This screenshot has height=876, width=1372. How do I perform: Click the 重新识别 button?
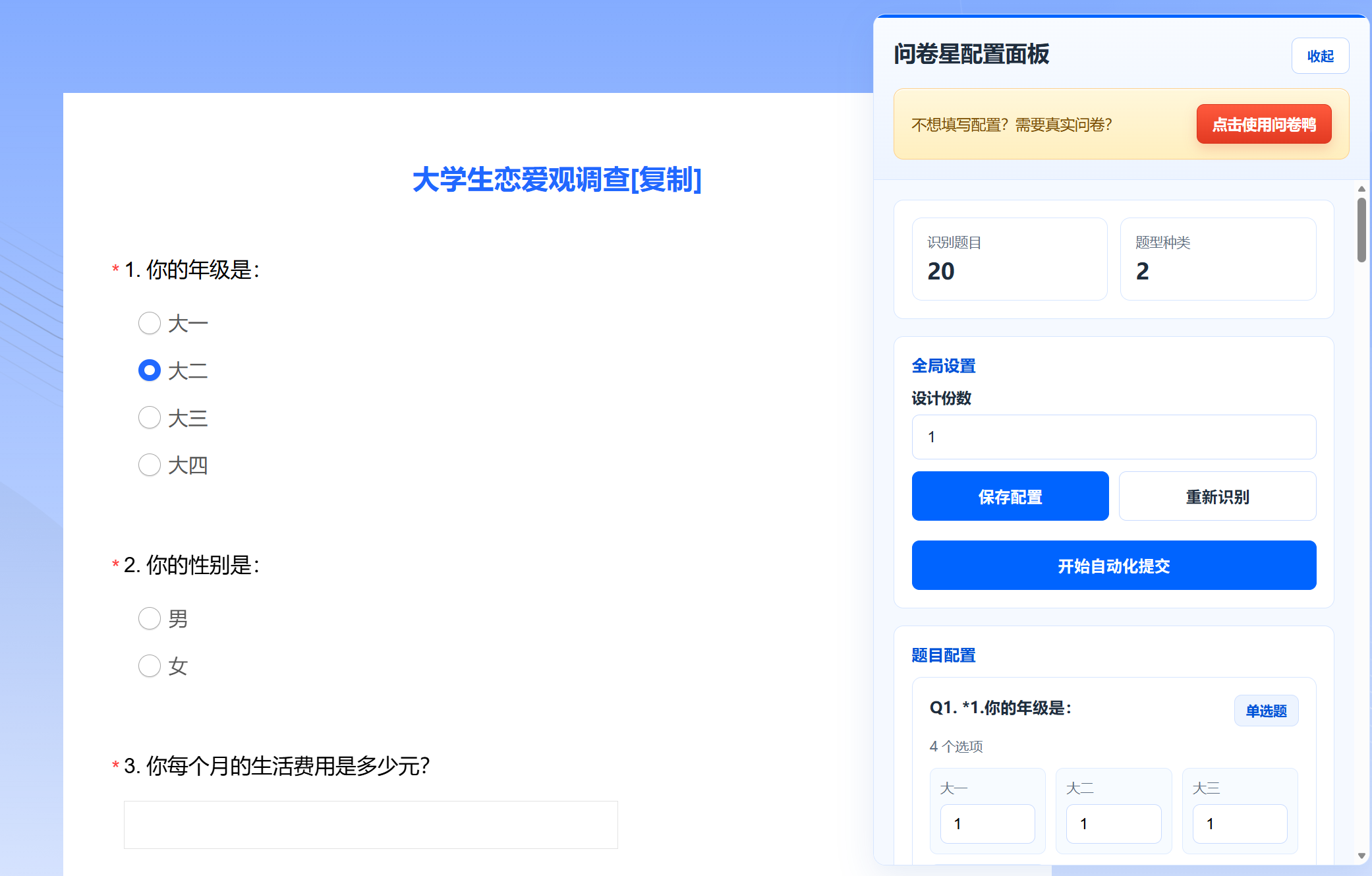[x=1217, y=496]
